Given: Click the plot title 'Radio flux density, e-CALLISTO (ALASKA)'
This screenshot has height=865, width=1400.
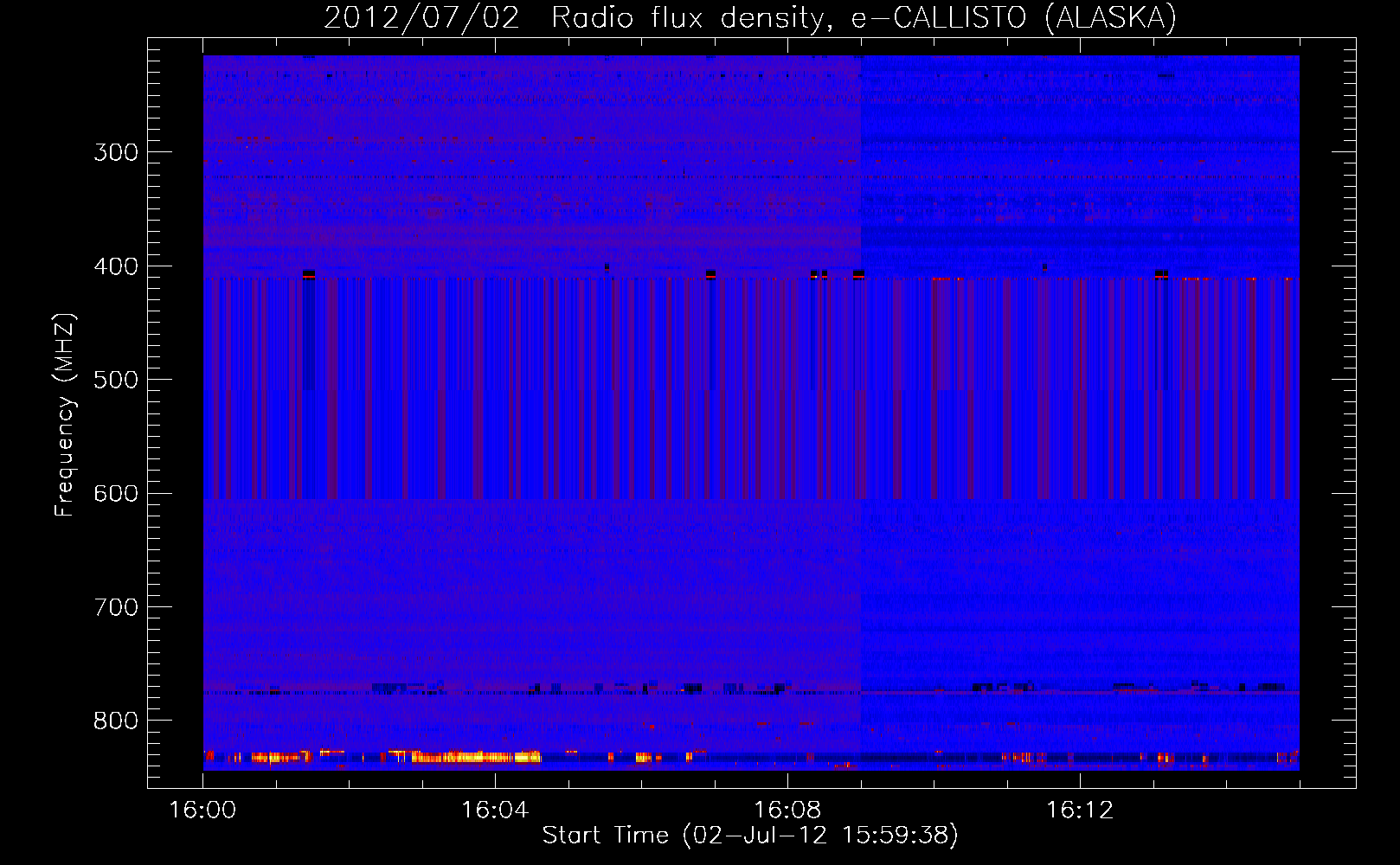Looking at the screenshot, I should [864, 17].
